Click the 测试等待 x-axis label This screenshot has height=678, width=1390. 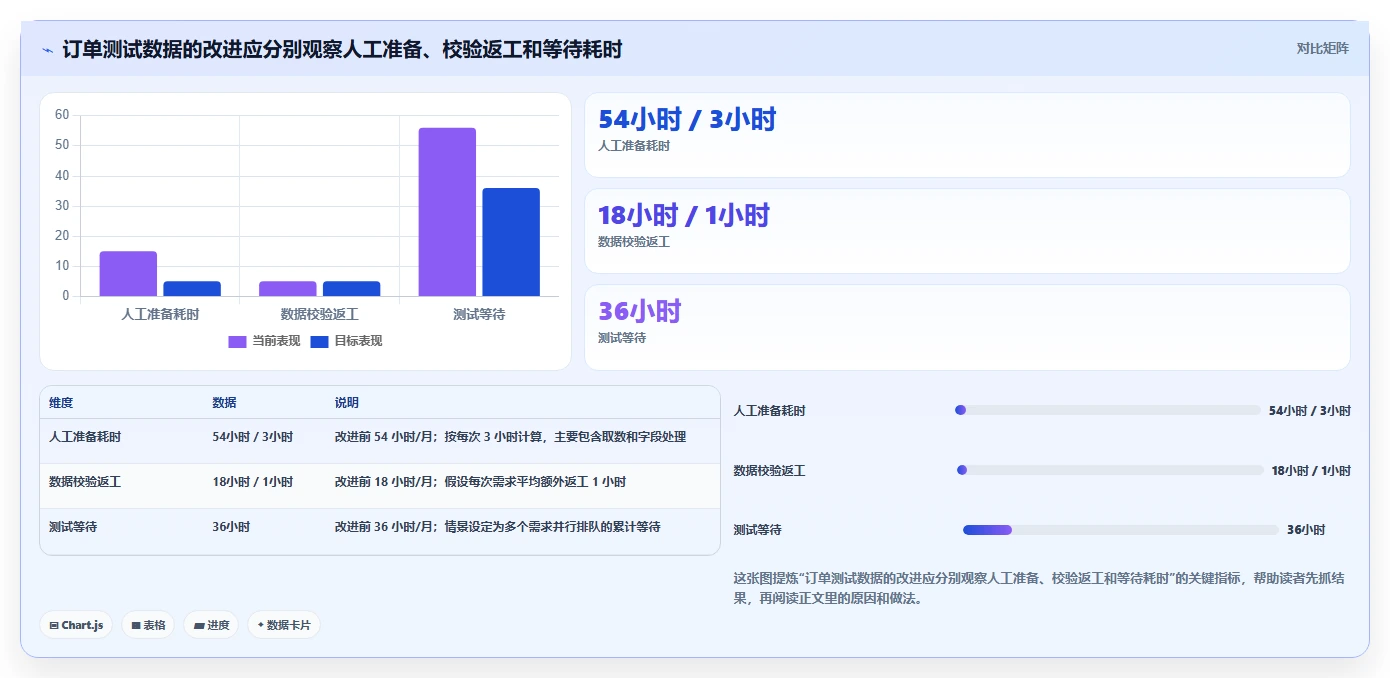point(479,314)
